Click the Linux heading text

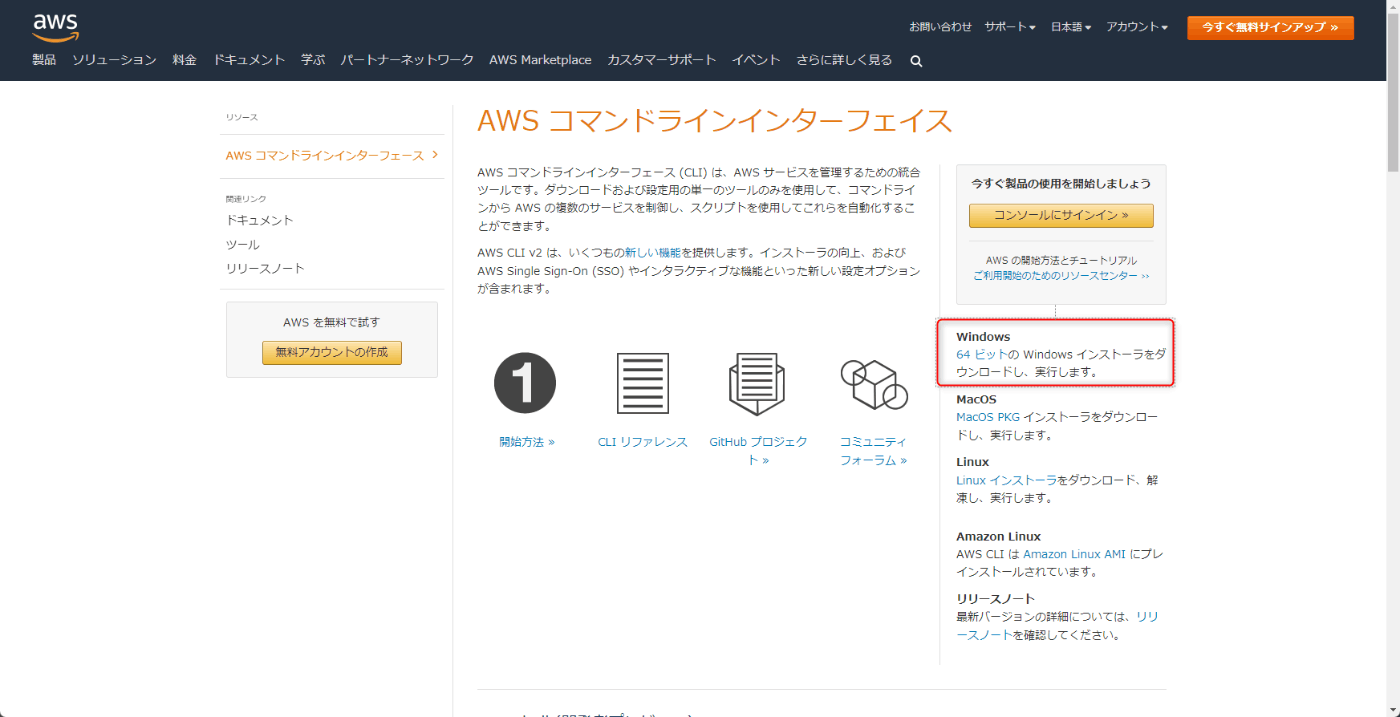972,462
